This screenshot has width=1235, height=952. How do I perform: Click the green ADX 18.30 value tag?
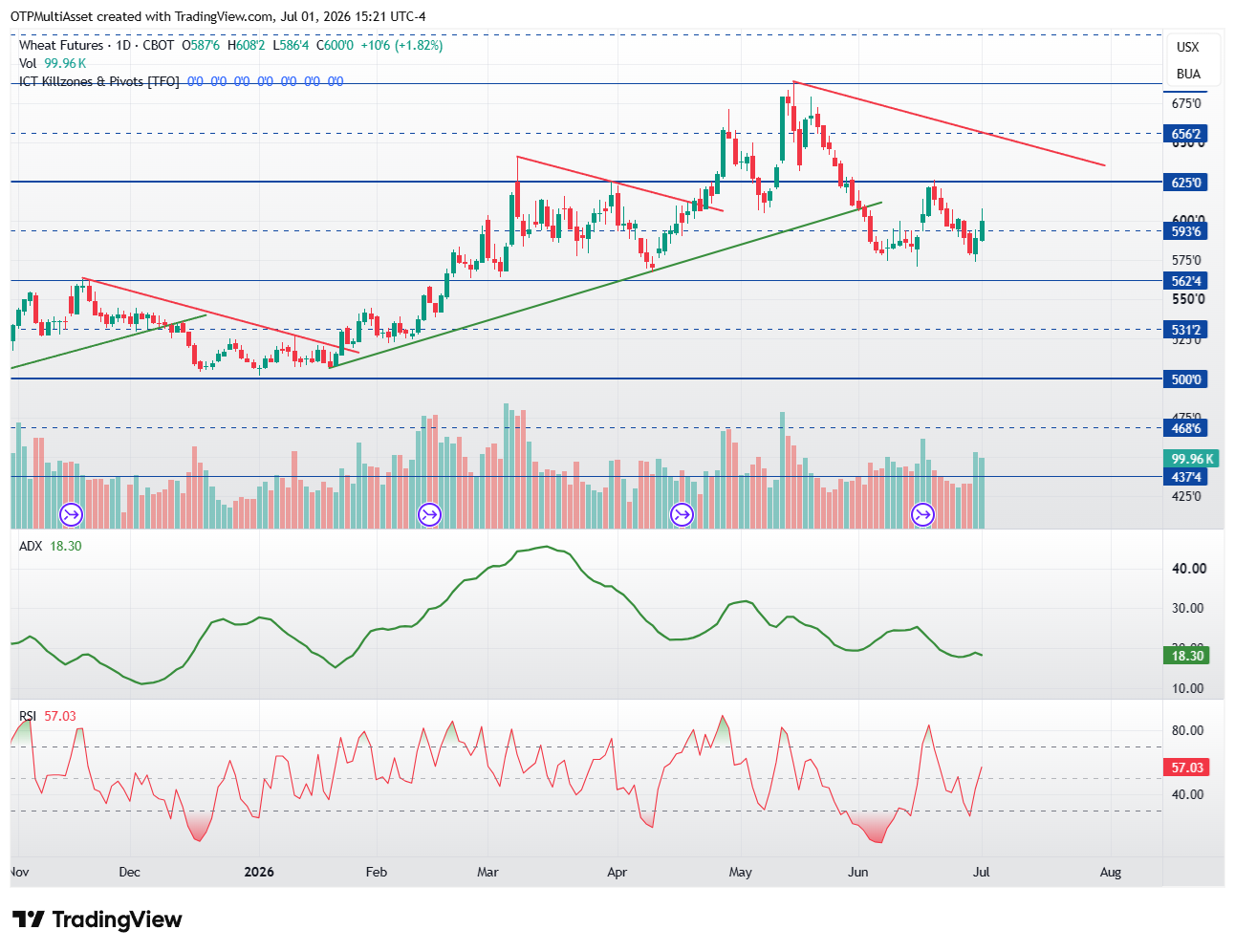[x=1186, y=656]
